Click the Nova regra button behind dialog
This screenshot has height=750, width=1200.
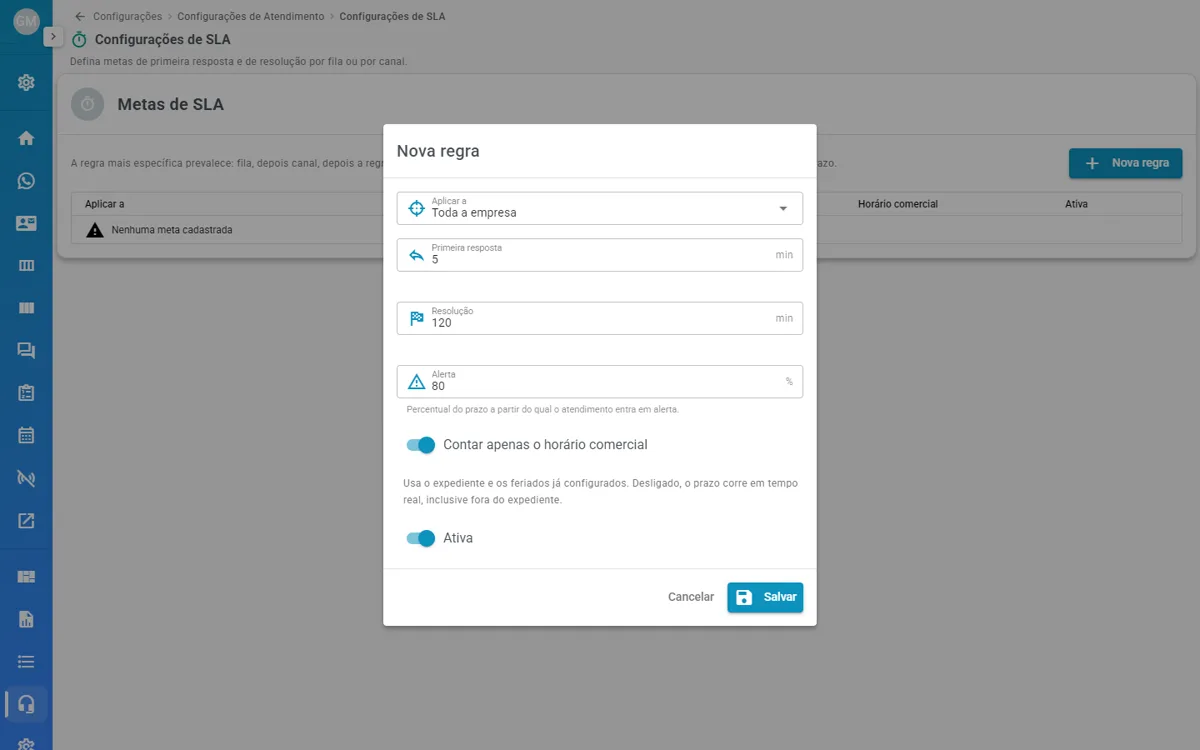point(1126,163)
